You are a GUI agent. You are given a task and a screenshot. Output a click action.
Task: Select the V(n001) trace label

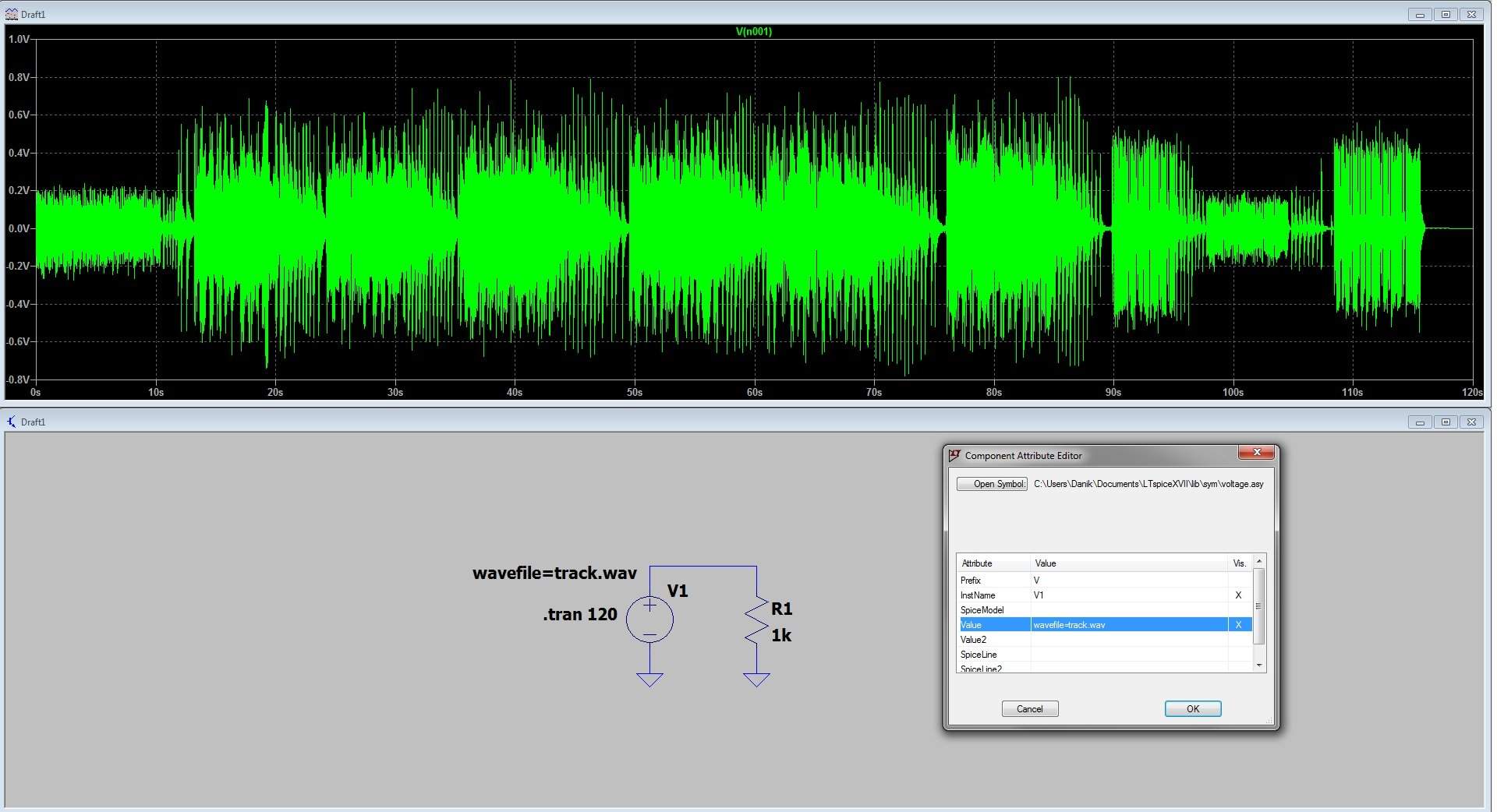point(753,31)
